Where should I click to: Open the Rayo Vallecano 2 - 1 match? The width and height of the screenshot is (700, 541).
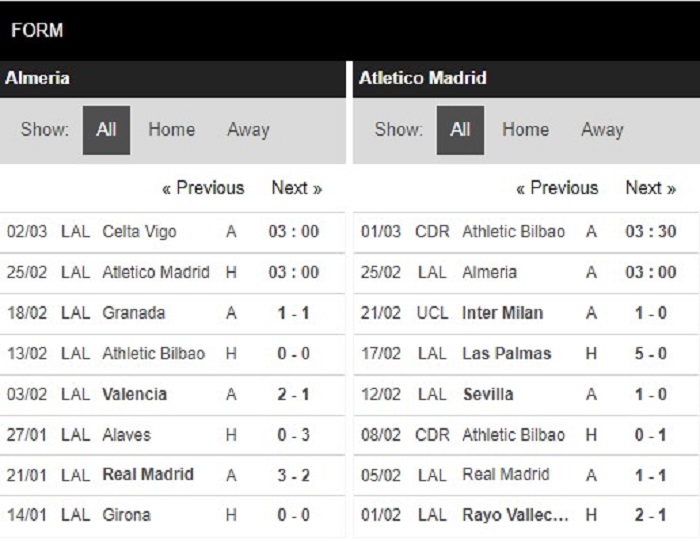pos(526,515)
